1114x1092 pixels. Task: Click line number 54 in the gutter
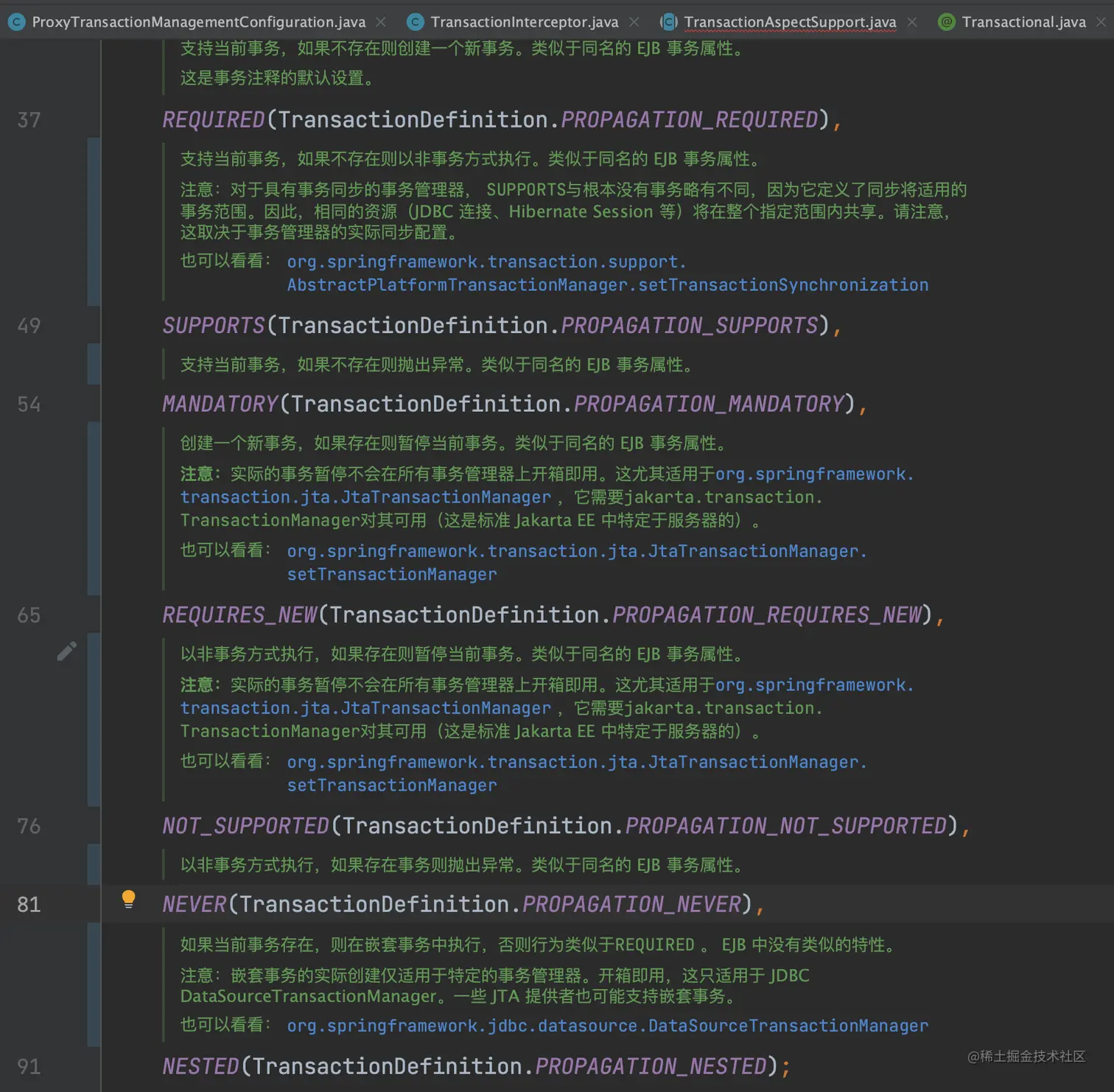point(29,404)
